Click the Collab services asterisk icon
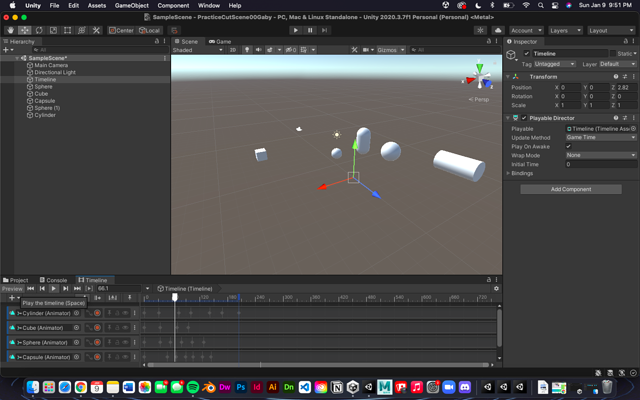The image size is (640, 400). [480, 30]
